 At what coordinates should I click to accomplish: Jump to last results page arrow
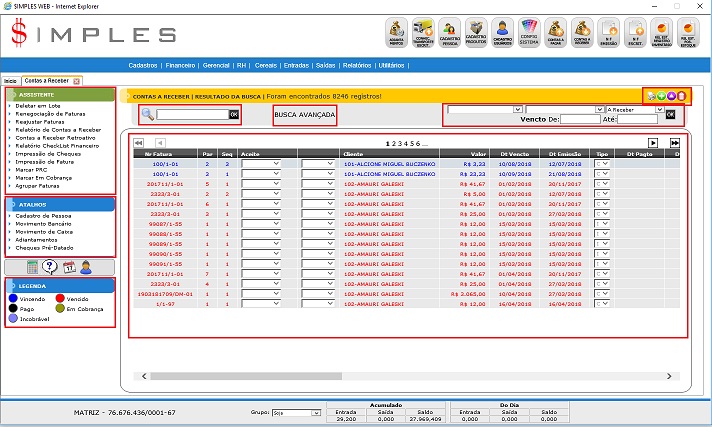[675, 143]
